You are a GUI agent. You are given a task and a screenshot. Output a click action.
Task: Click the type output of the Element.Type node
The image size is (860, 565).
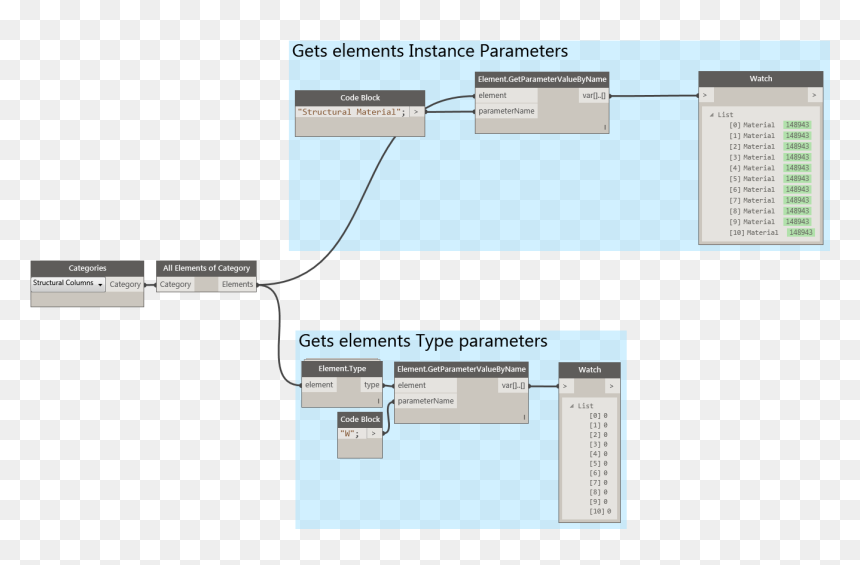(371, 385)
